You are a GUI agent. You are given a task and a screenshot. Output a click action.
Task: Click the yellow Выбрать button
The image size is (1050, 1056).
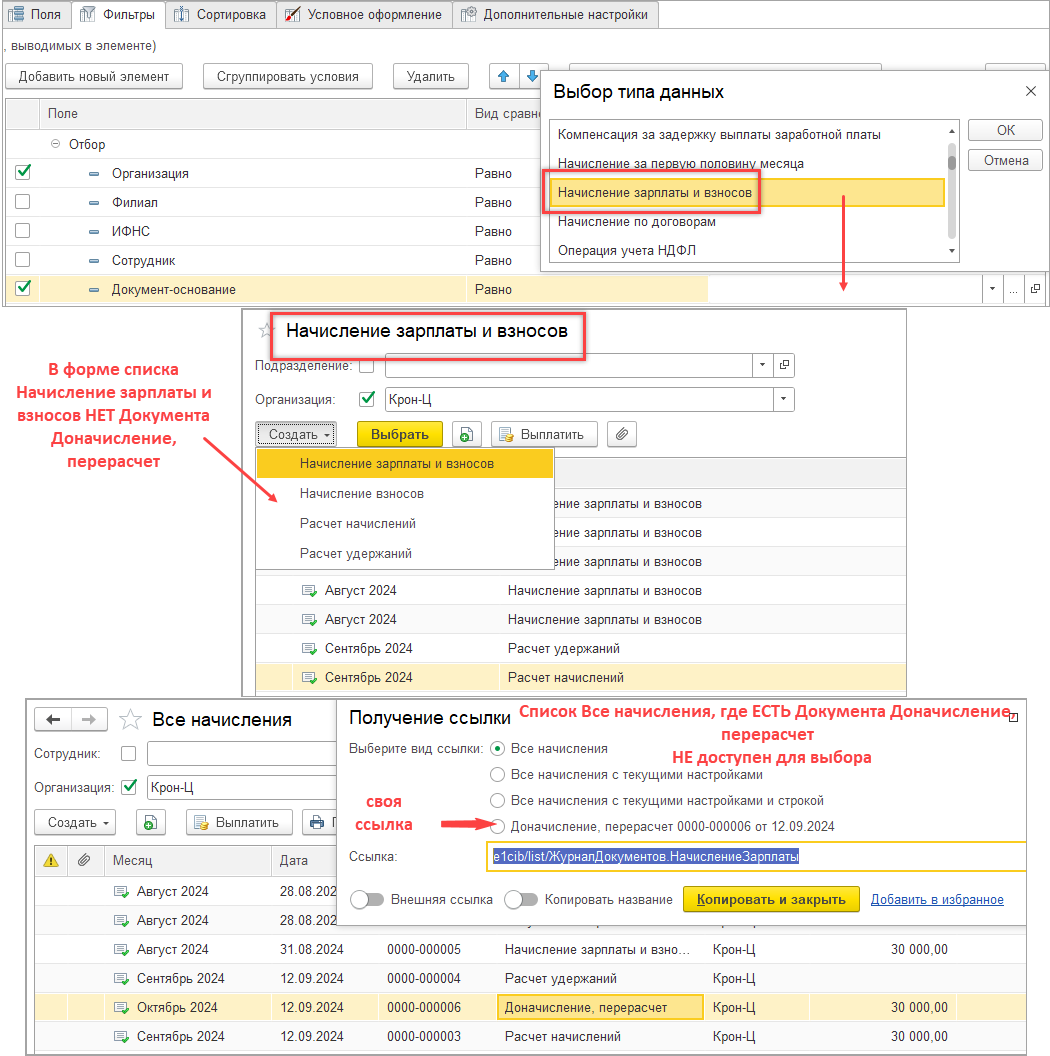(x=399, y=434)
